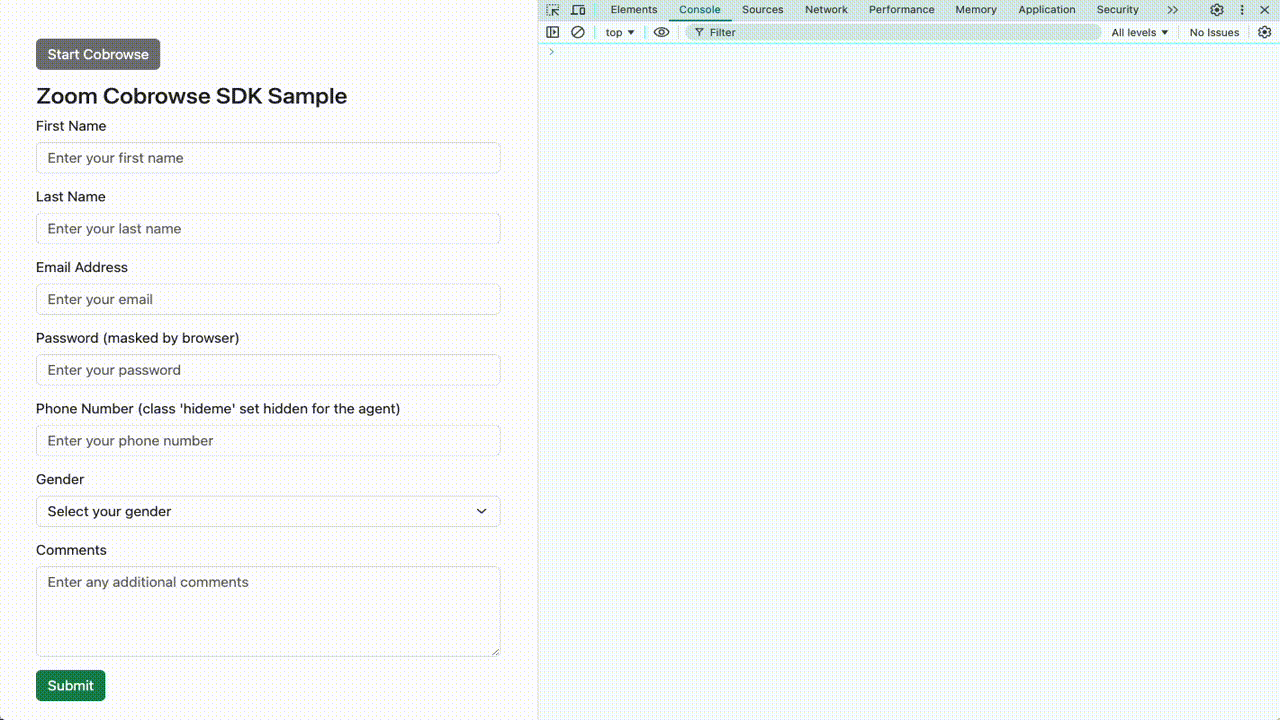Focus the Last Name input field
1280x720 pixels.
pos(268,228)
